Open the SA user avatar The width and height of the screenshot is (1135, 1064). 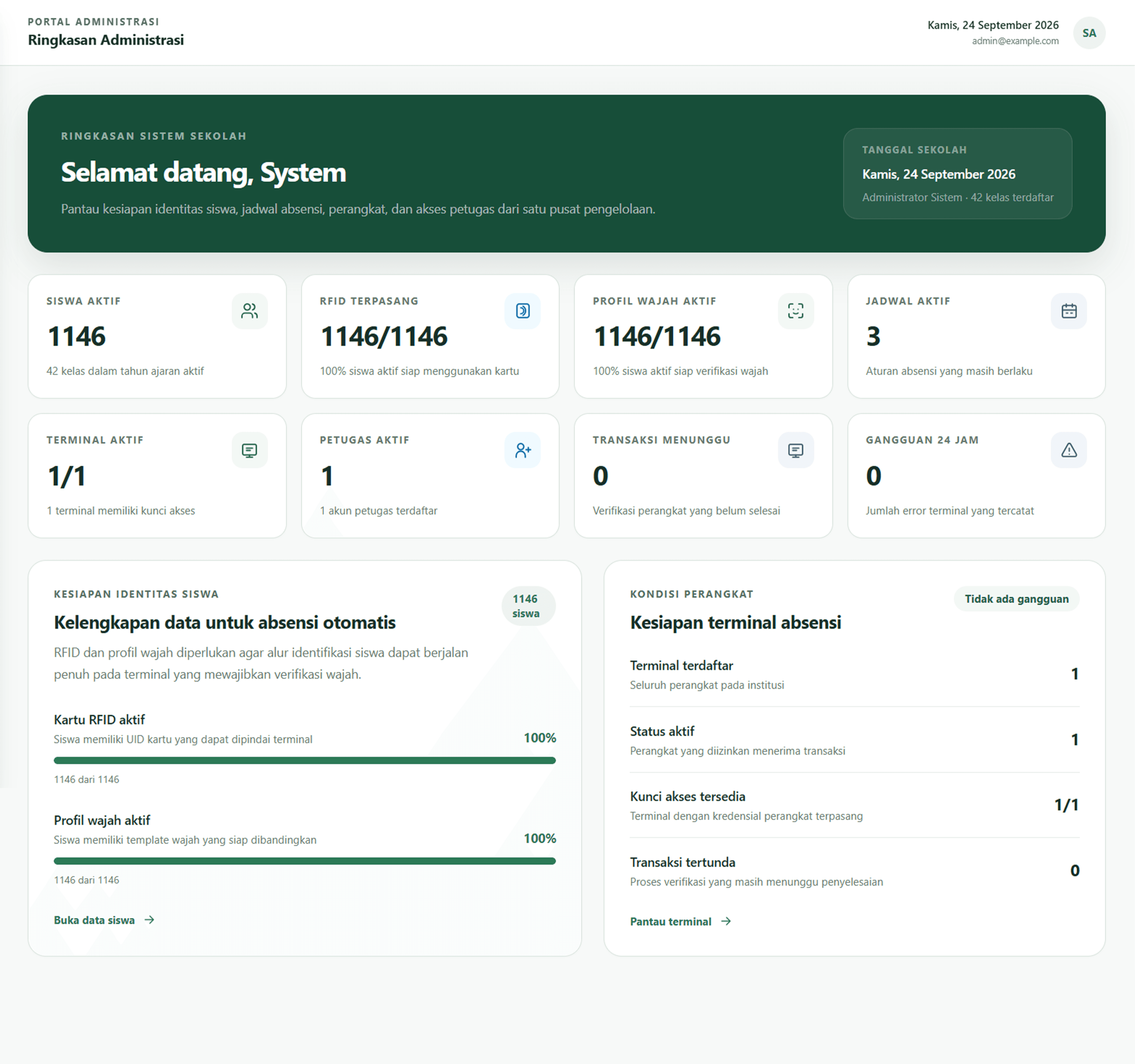[x=1089, y=33]
